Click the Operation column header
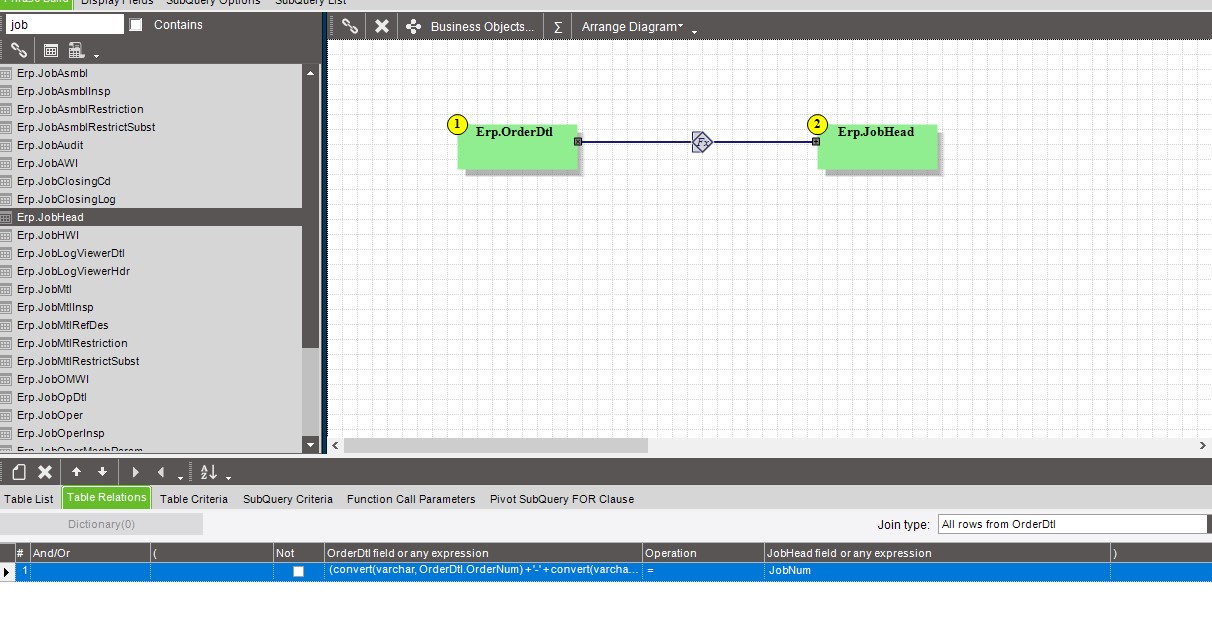Screen dimensions: 1212x637 703,553
